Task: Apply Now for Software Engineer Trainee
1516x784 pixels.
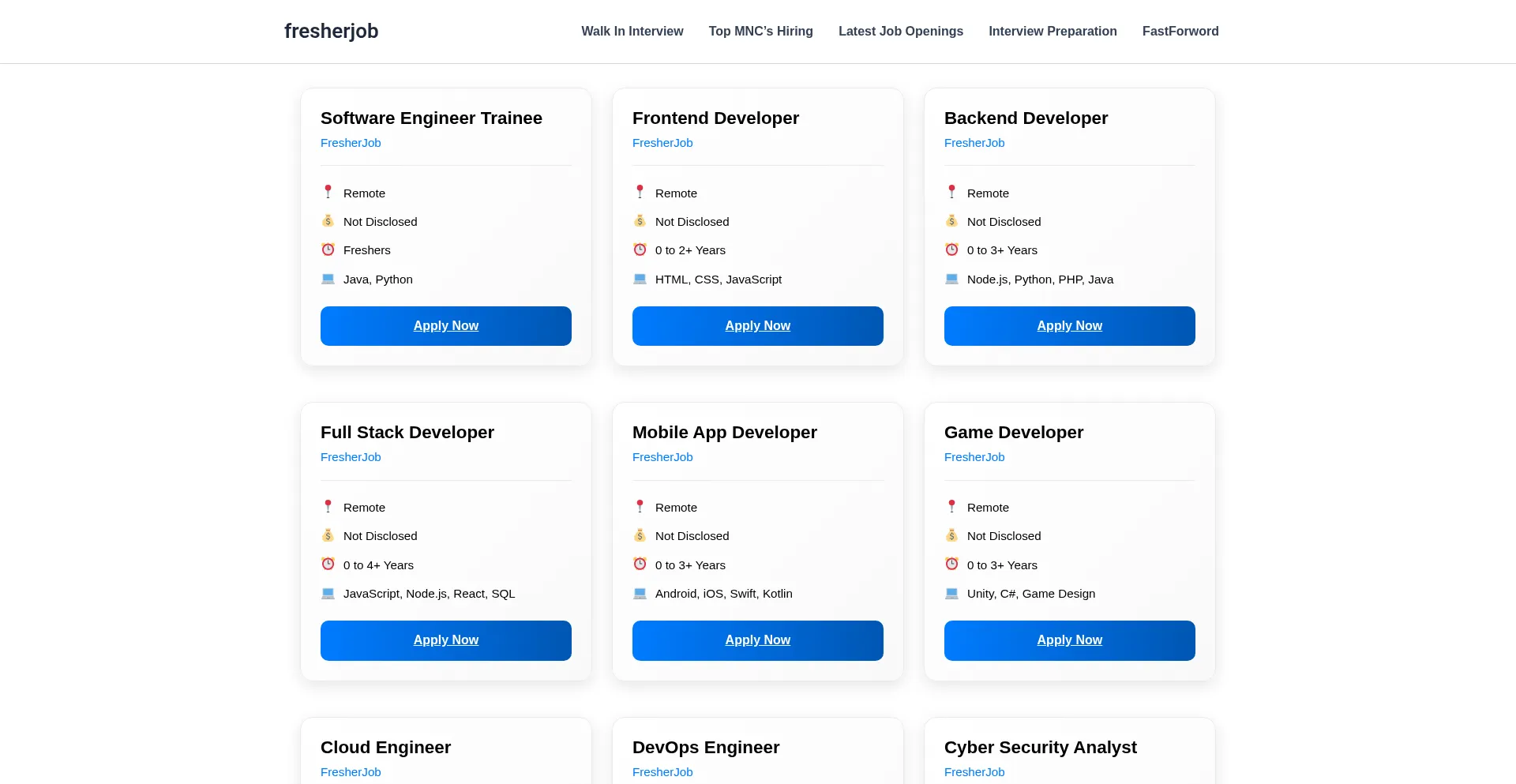Action: 446,326
